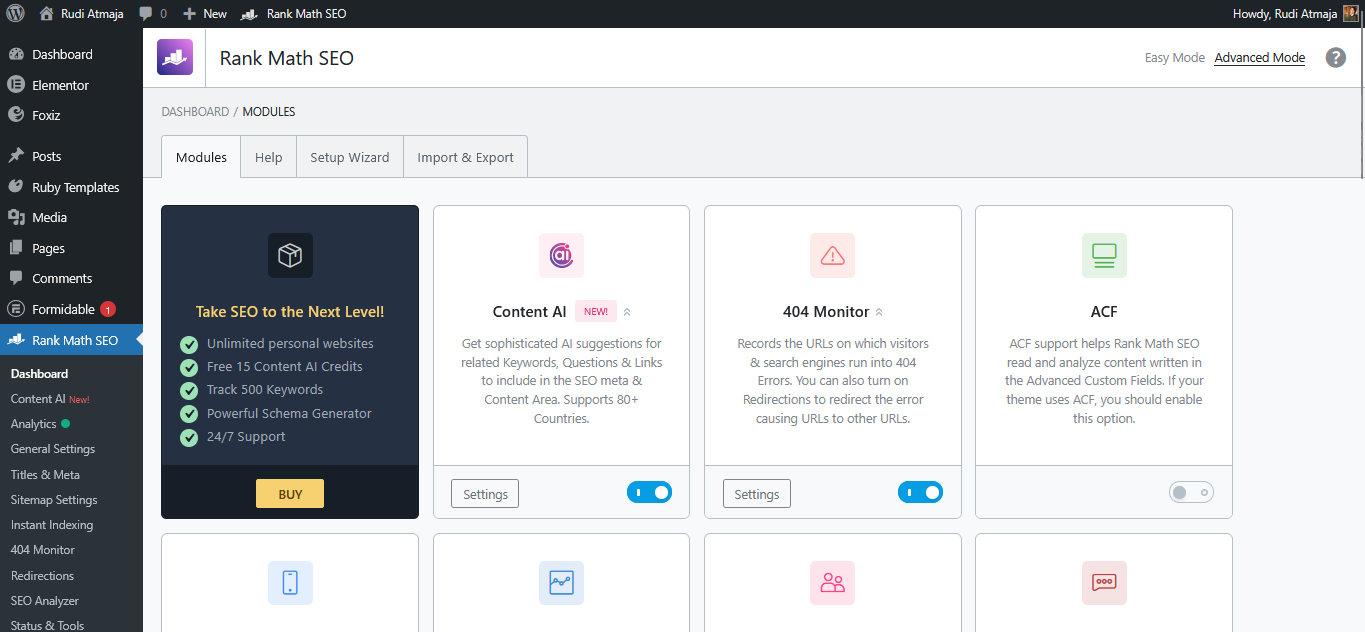Click the Pages icon in sidebar
The height and width of the screenshot is (632, 1365).
pos(16,248)
